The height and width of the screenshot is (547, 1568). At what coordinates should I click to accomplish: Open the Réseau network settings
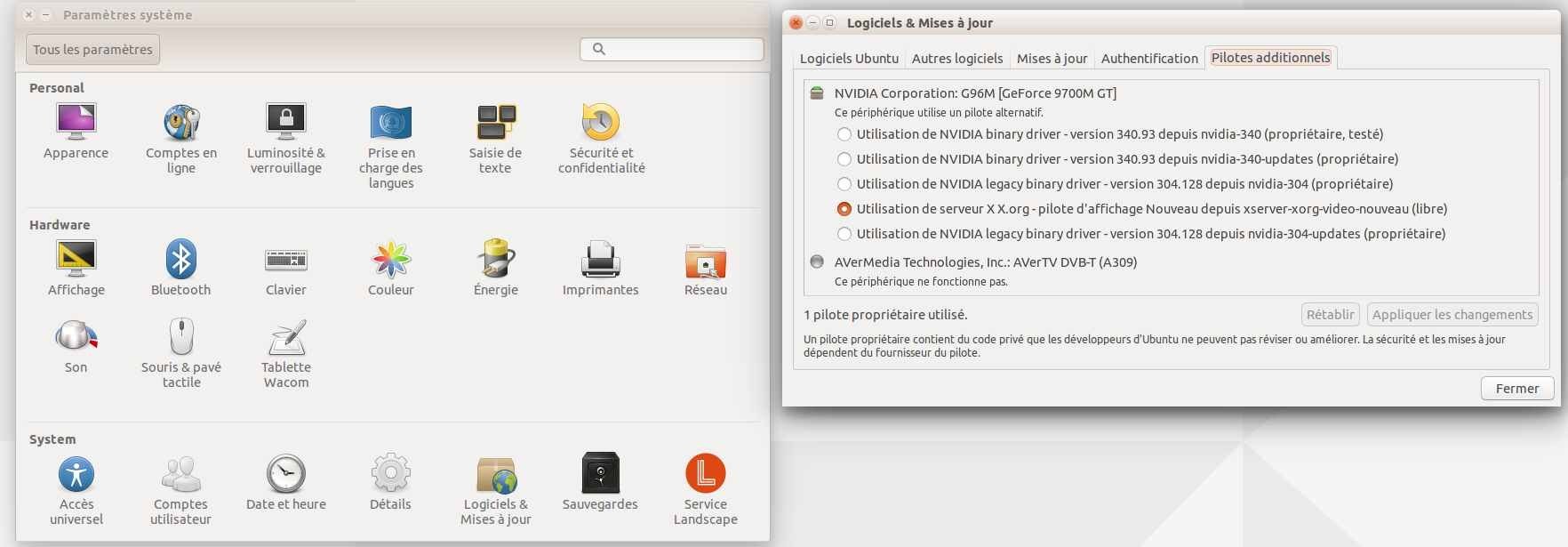click(705, 260)
